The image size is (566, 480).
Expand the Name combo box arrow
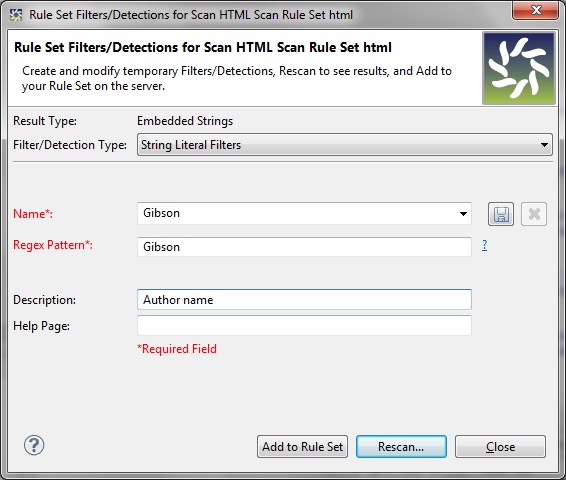click(463, 214)
